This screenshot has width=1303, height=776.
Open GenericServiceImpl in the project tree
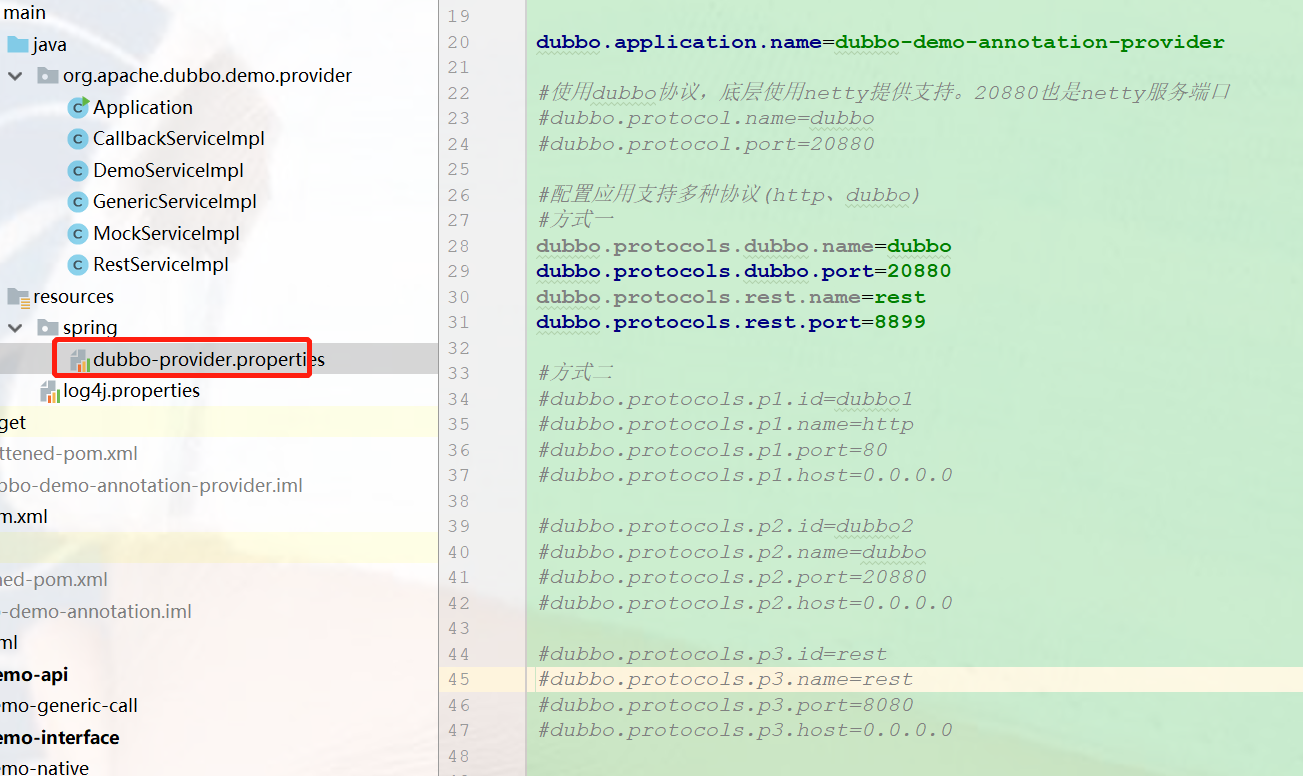point(175,202)
